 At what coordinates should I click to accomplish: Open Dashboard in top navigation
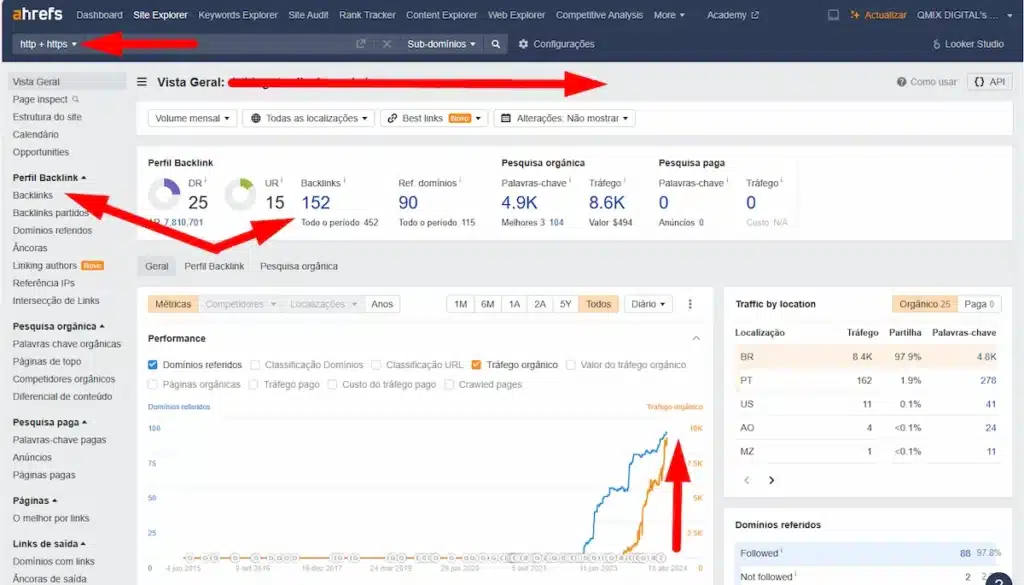(x=99, y=14)
